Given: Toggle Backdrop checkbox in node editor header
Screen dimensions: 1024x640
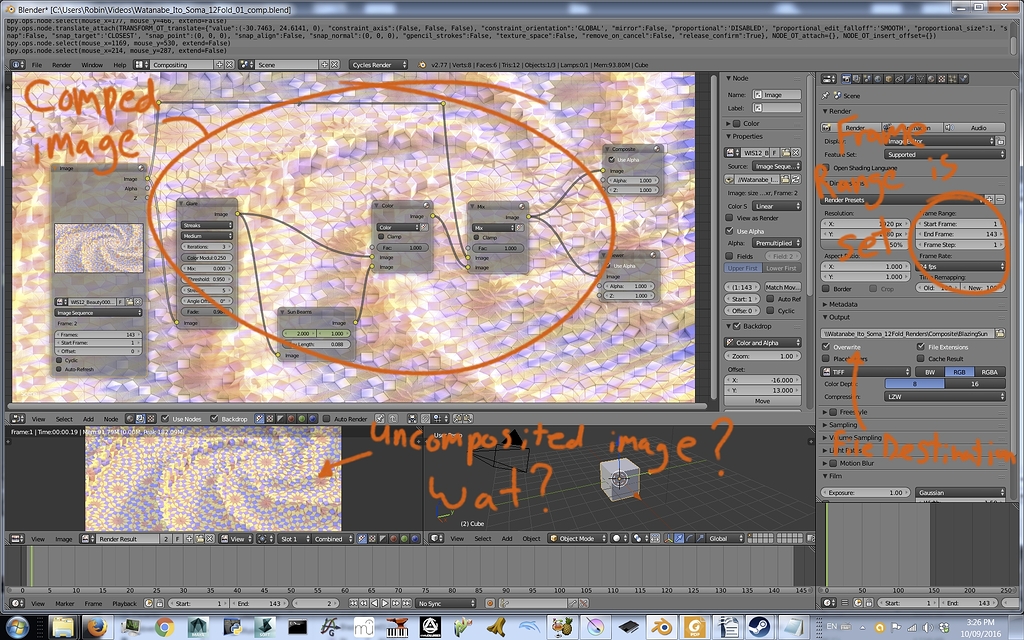Looking at the screenshot, I should click(x=214, y=419).
